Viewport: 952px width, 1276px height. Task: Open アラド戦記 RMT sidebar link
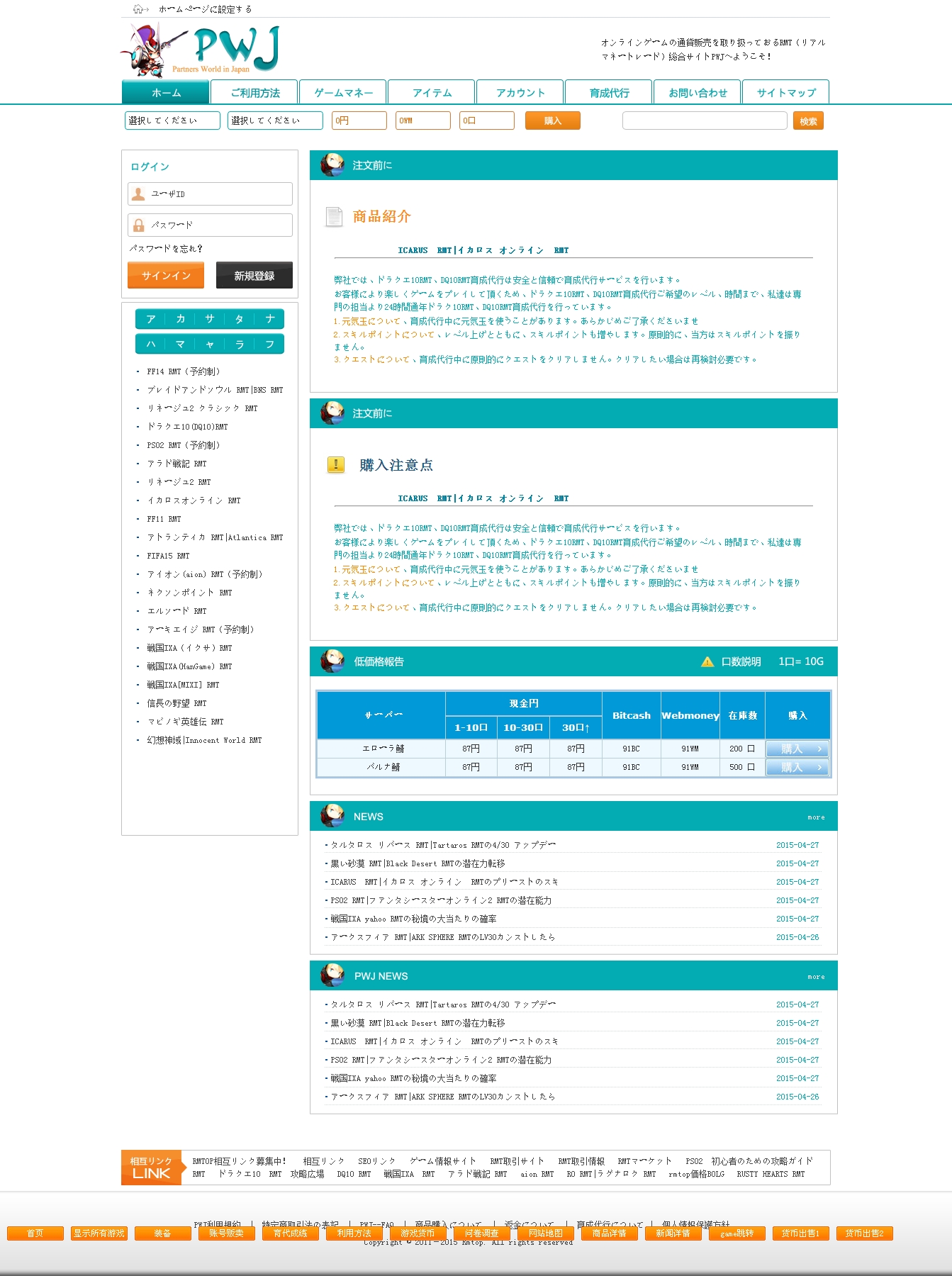coord(177,464)
